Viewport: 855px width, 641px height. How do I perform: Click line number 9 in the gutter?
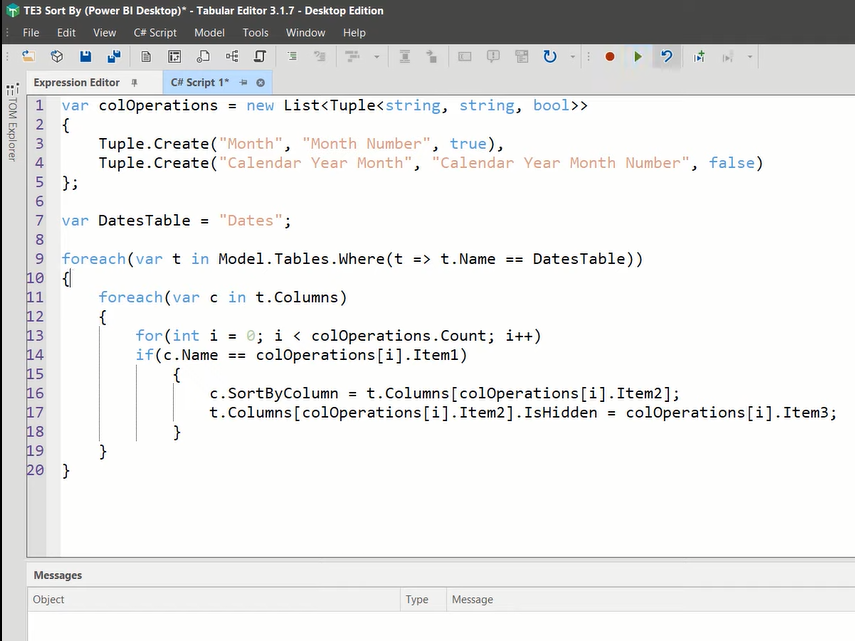click(x=39, y=258)
